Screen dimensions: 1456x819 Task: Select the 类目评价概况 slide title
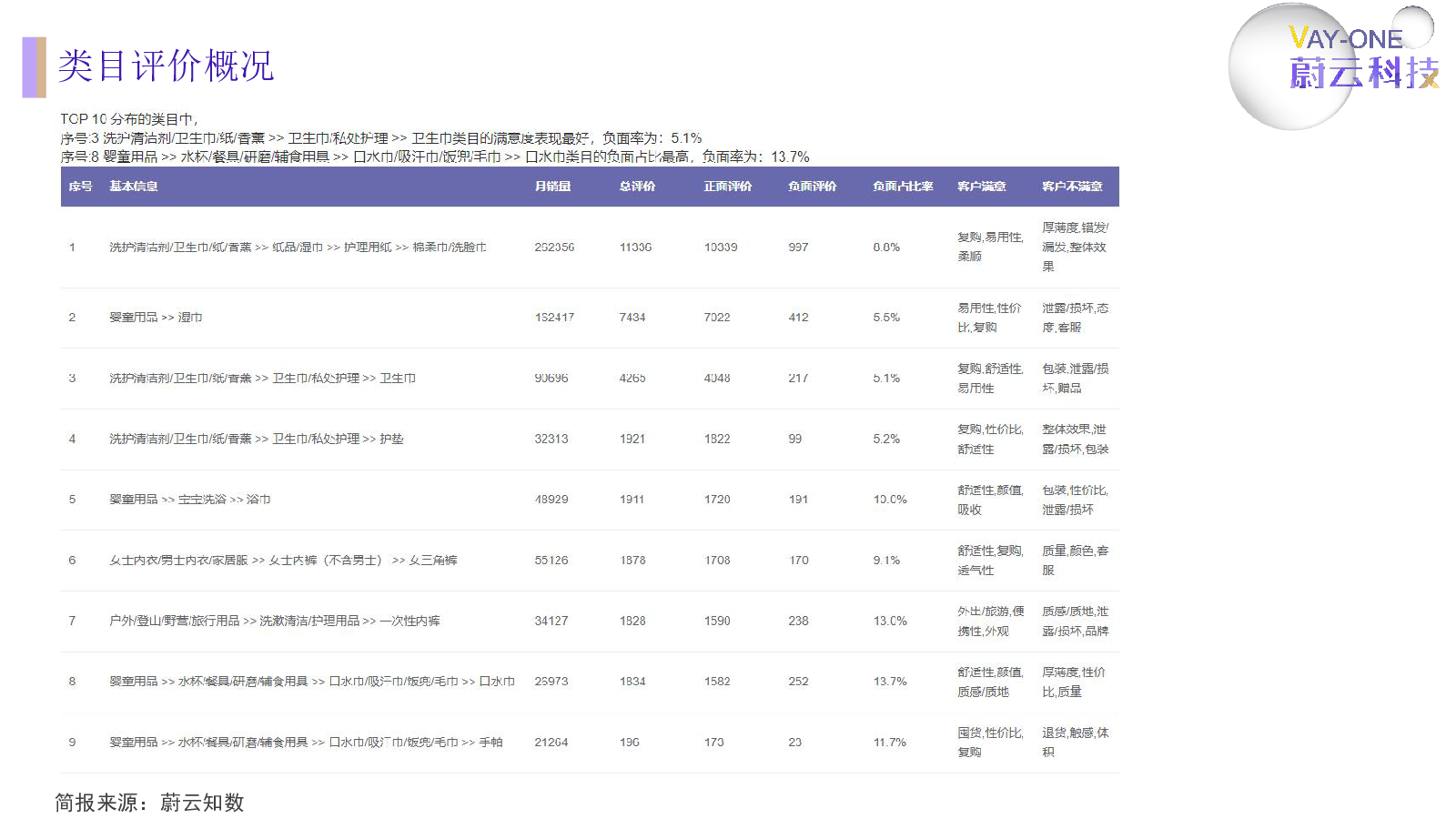coord(166,66)
